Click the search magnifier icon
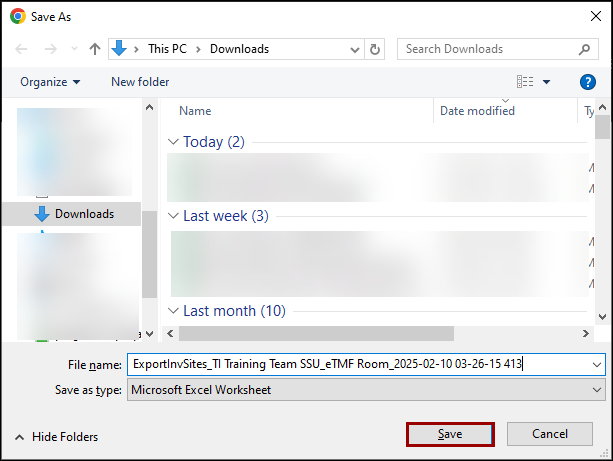 coord(586,49)
